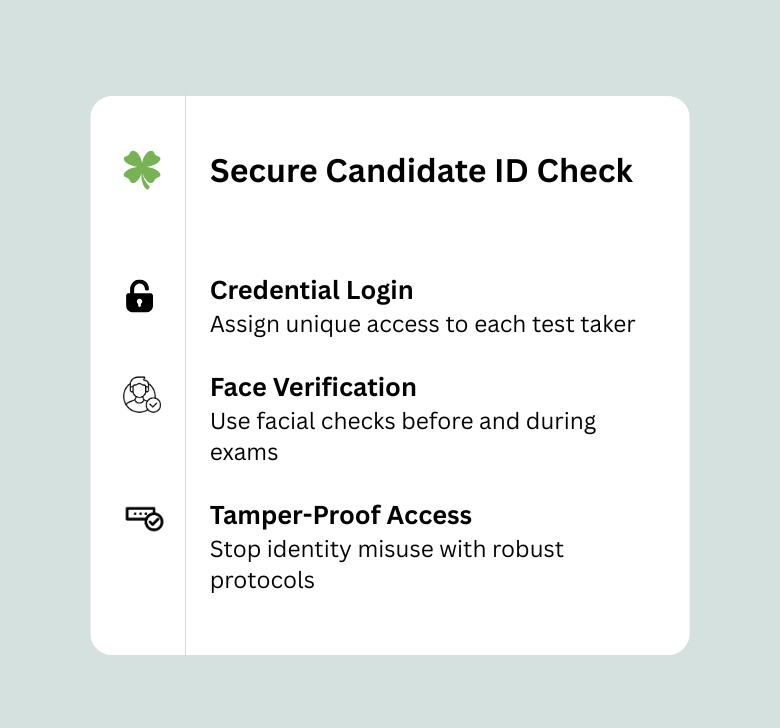The image size is (780, 728).
Task: Click the "Credential Login" heading
Action: tap(311, 290)
